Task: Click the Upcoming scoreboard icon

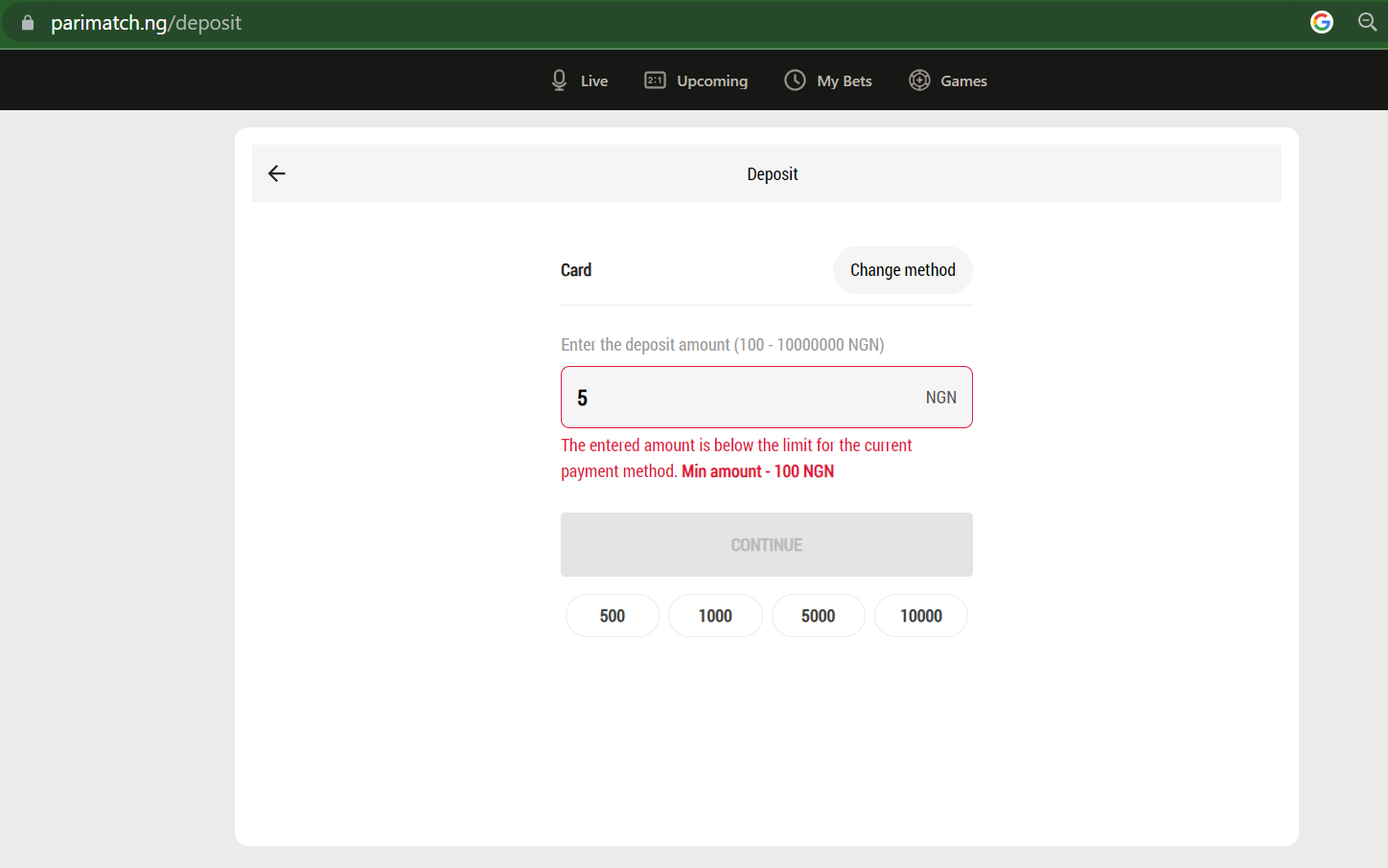Action: click(656, 80)
